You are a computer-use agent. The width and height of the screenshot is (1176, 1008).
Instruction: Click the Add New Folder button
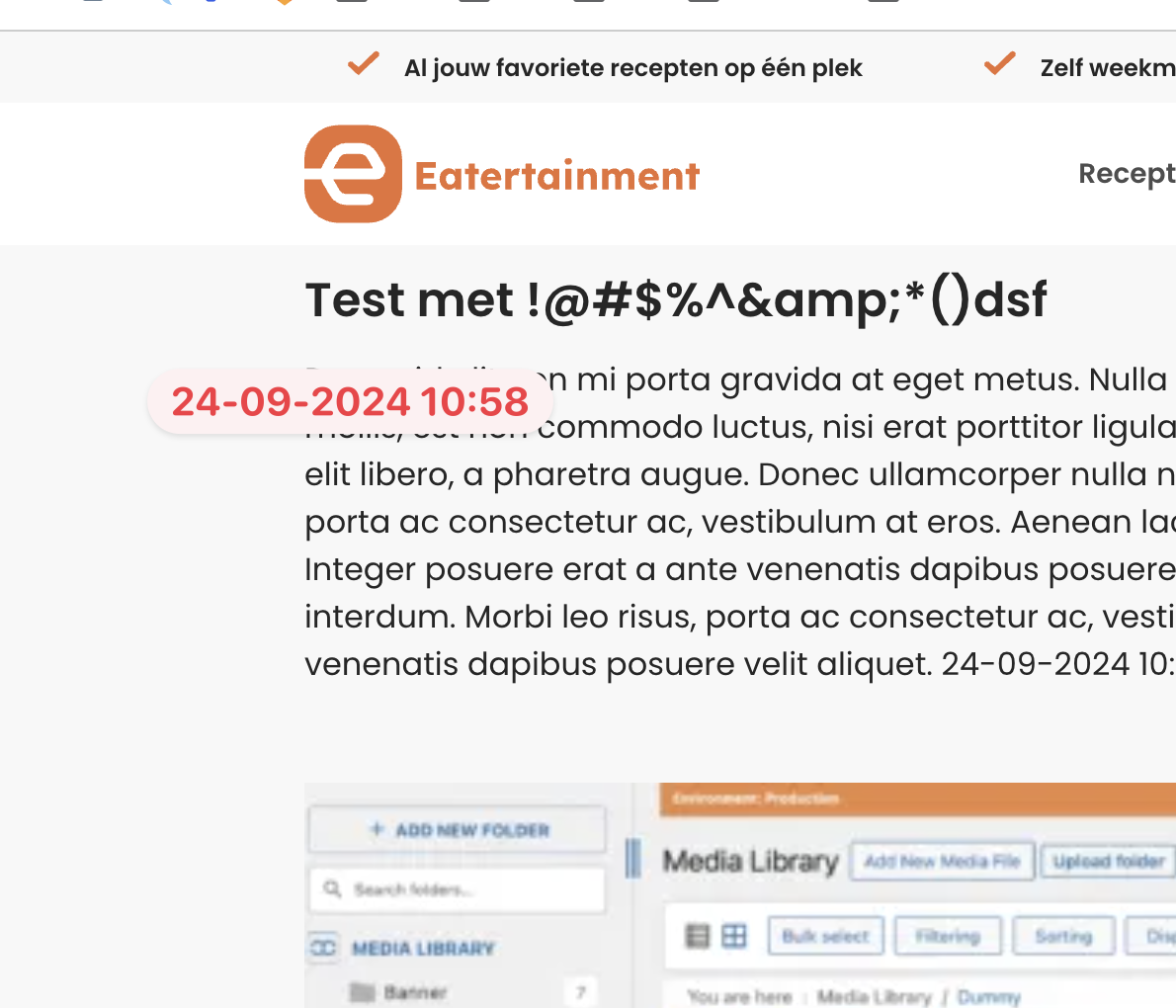[457, 829]
